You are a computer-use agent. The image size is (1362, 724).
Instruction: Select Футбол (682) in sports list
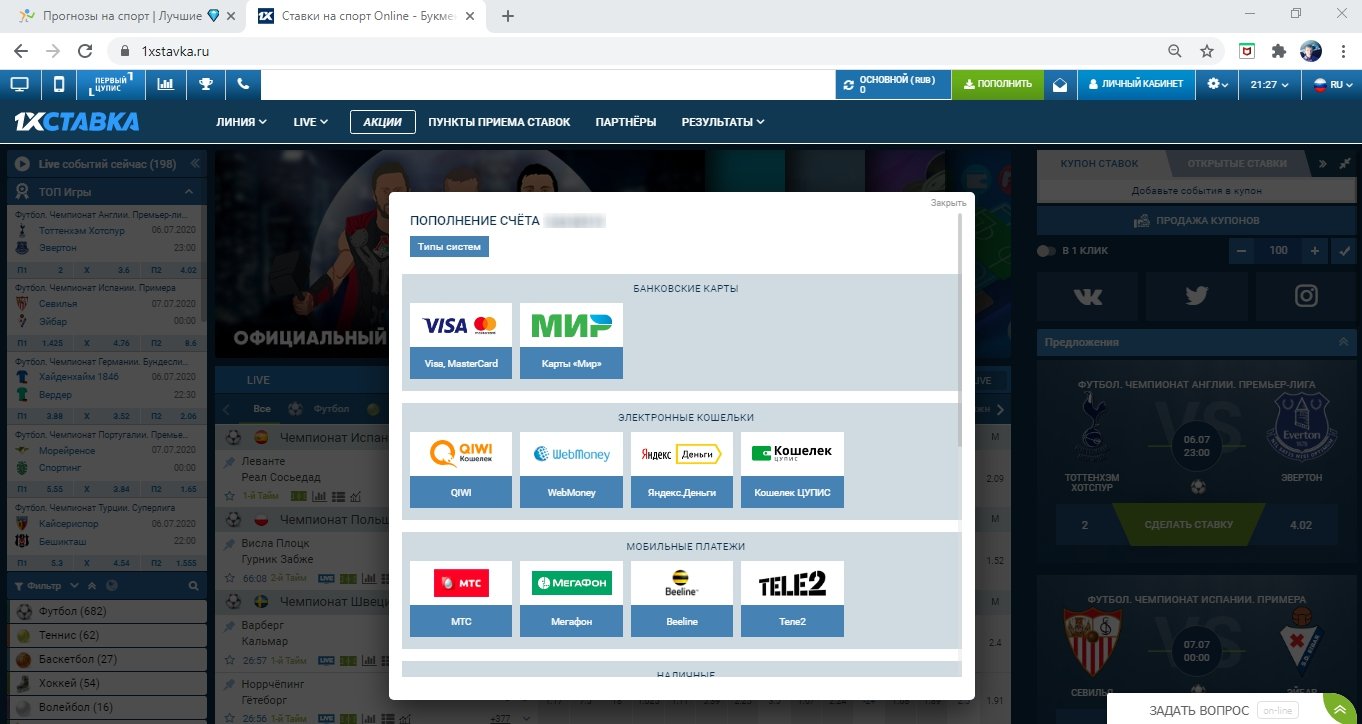tap(107, 611)
